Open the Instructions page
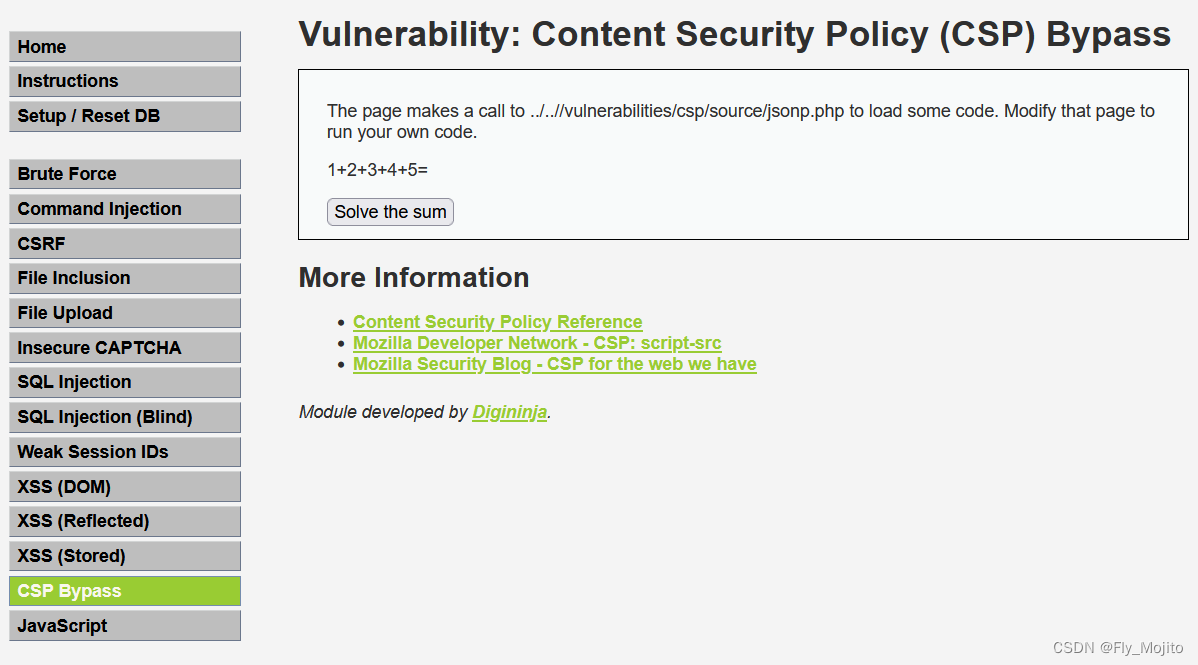The height and width of the screenshot is (665, 1198). click(124, 81)
